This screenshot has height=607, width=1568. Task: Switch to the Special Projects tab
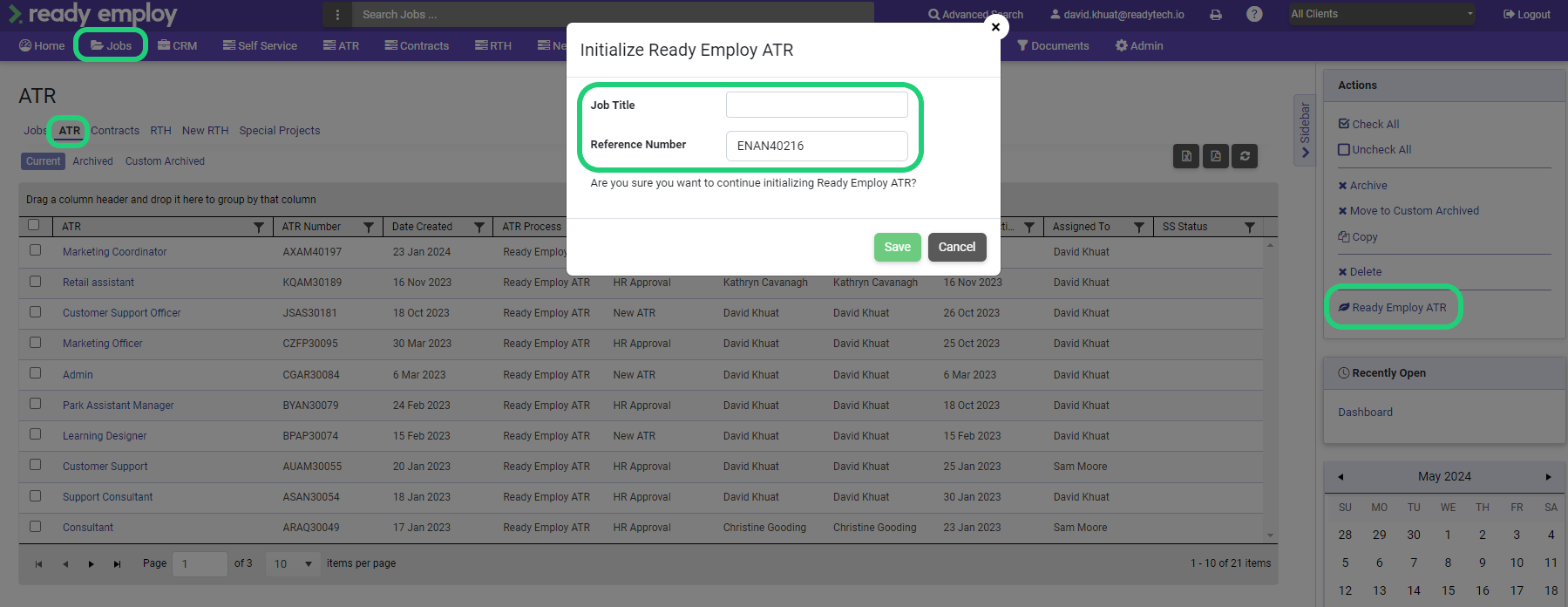coord(280,131)
